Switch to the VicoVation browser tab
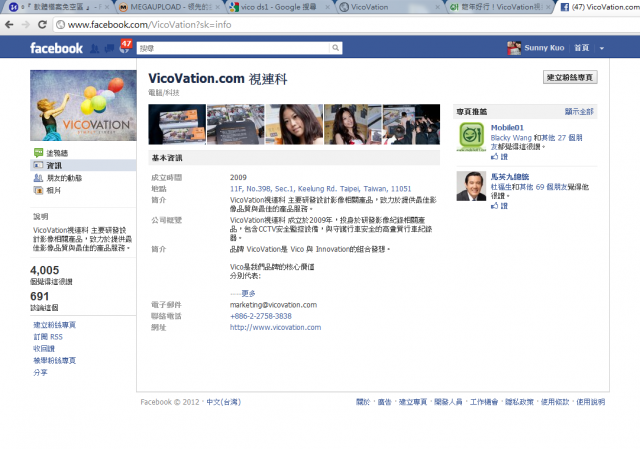This screenshot has width=640, height=449. pyautogui.click(x=390, y=7)
